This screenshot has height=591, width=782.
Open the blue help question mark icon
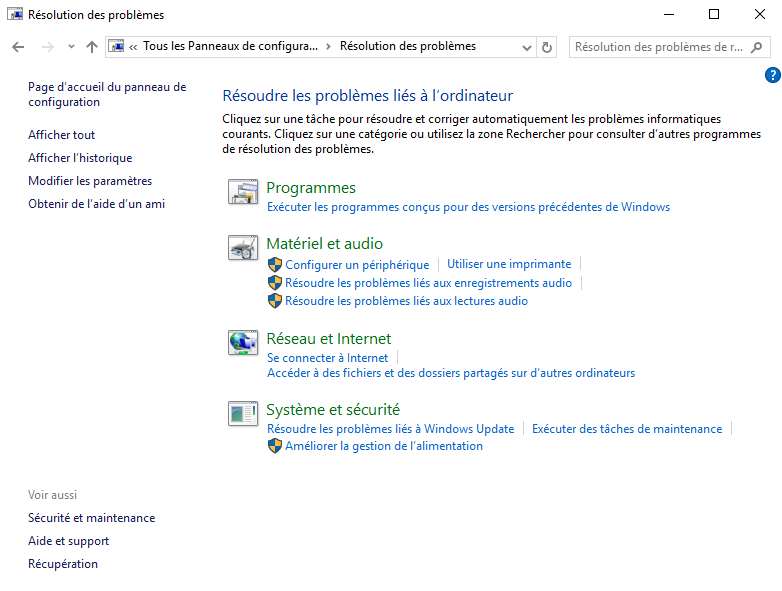point(773,75)
